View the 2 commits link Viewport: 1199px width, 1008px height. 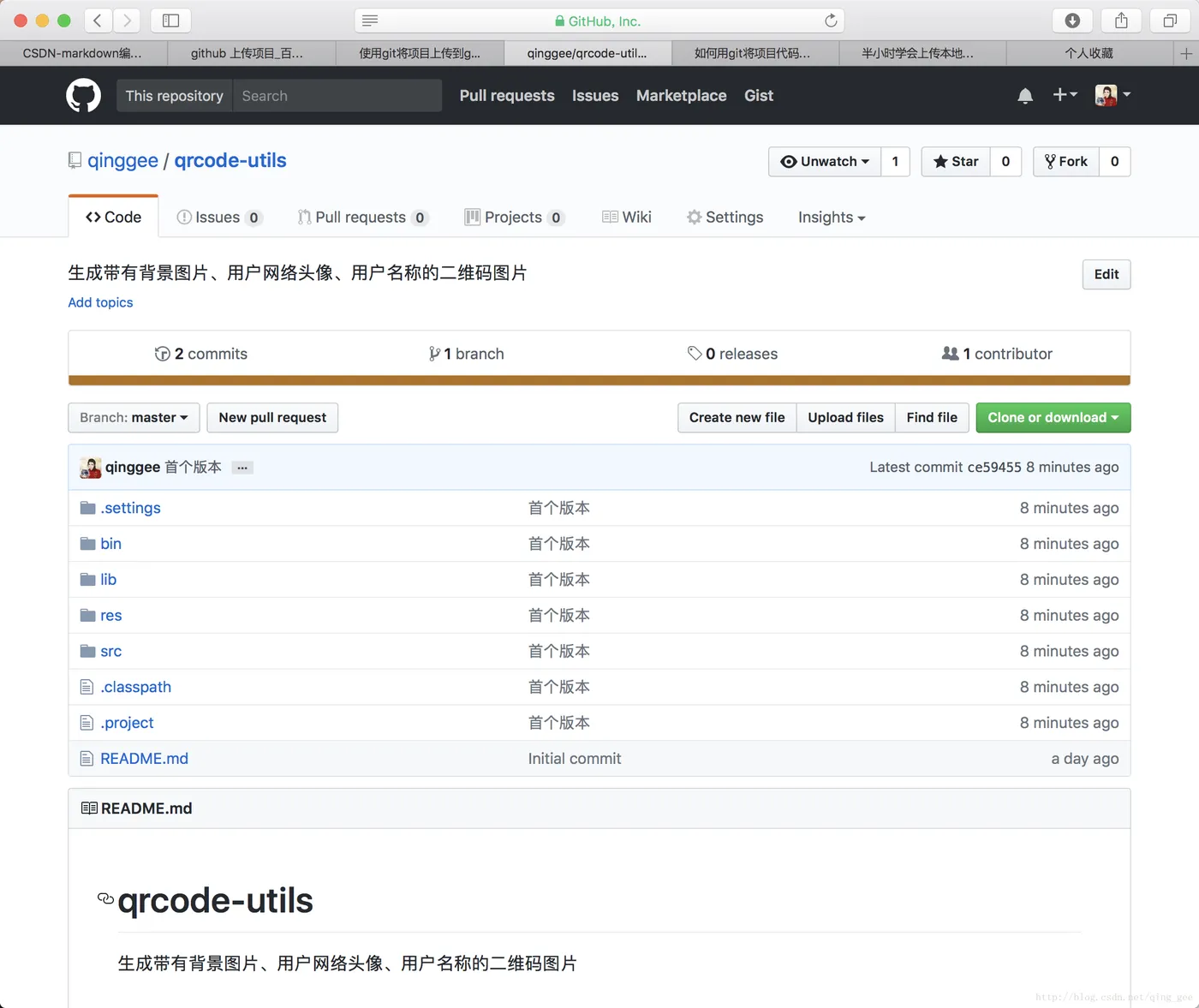(201, 354)
